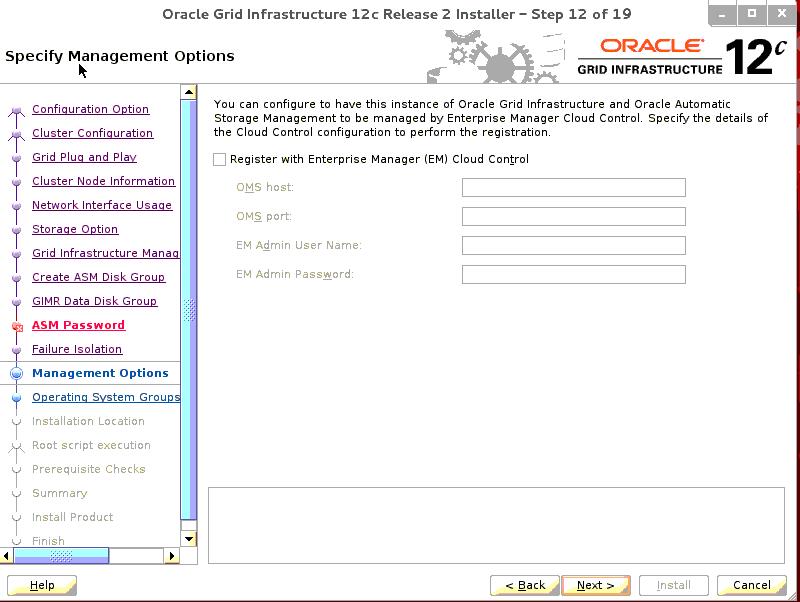Viewport: 800px width, 602px height.
Task: Click the step list scroll down arrow
Action: click(x=189, y=539)
